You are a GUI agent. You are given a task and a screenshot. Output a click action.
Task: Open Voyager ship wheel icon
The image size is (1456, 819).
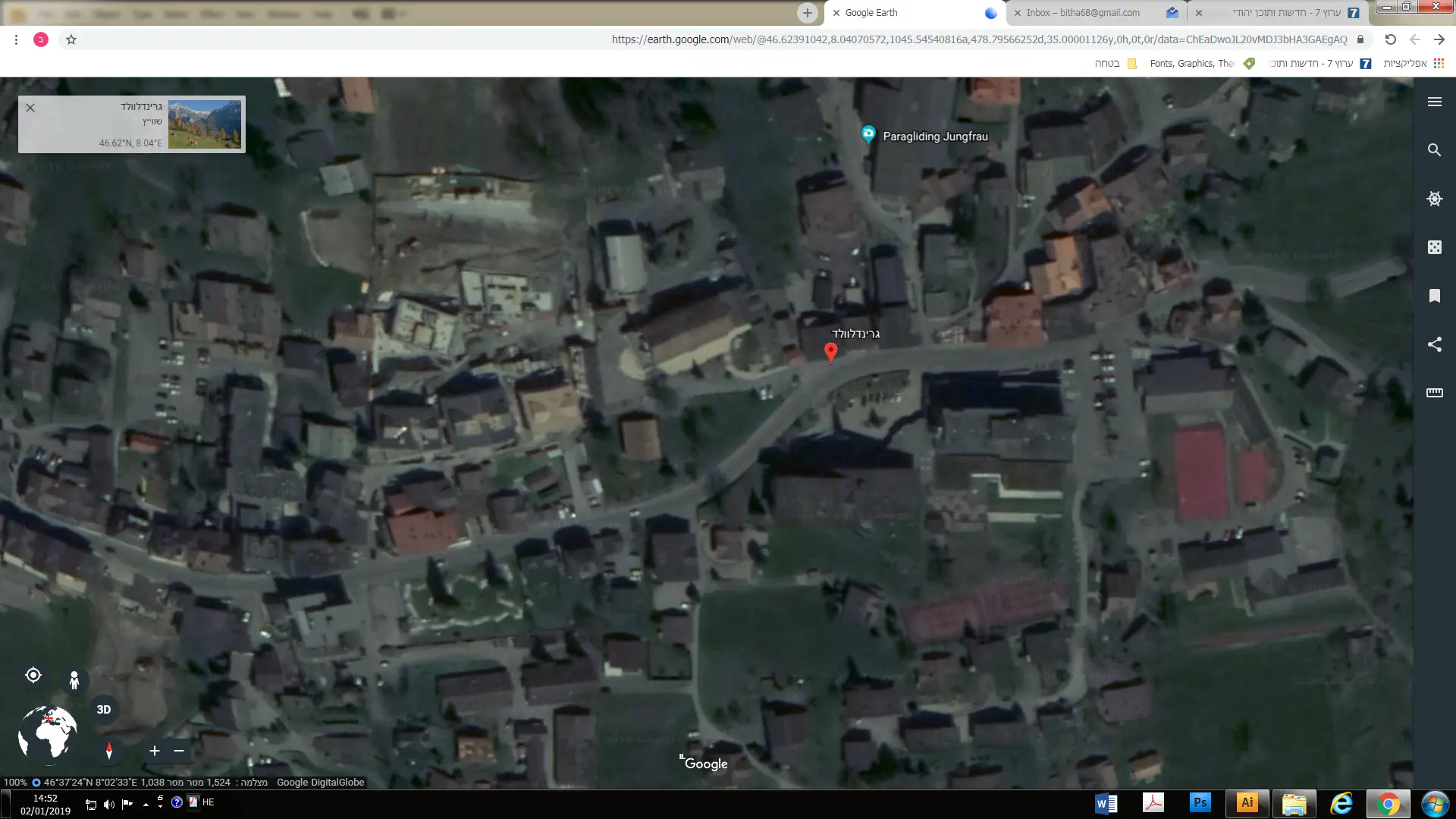coord(1434,199)
